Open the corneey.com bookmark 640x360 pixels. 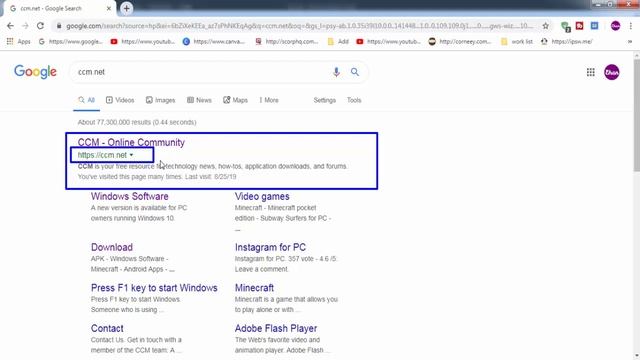[460, 41]
